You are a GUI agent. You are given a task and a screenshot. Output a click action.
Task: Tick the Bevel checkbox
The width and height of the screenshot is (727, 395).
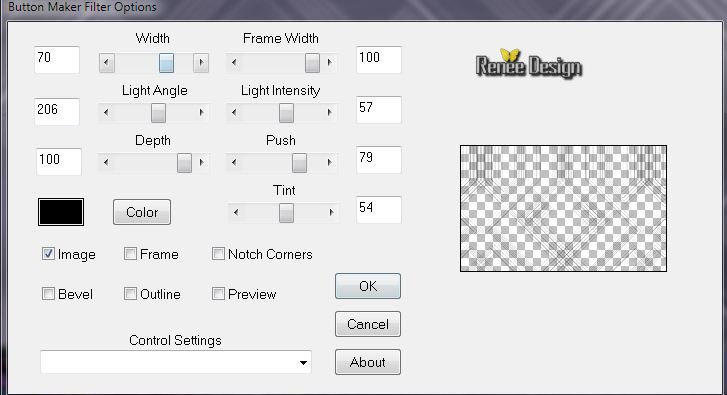pyautogui.click(x=48, y=293)
